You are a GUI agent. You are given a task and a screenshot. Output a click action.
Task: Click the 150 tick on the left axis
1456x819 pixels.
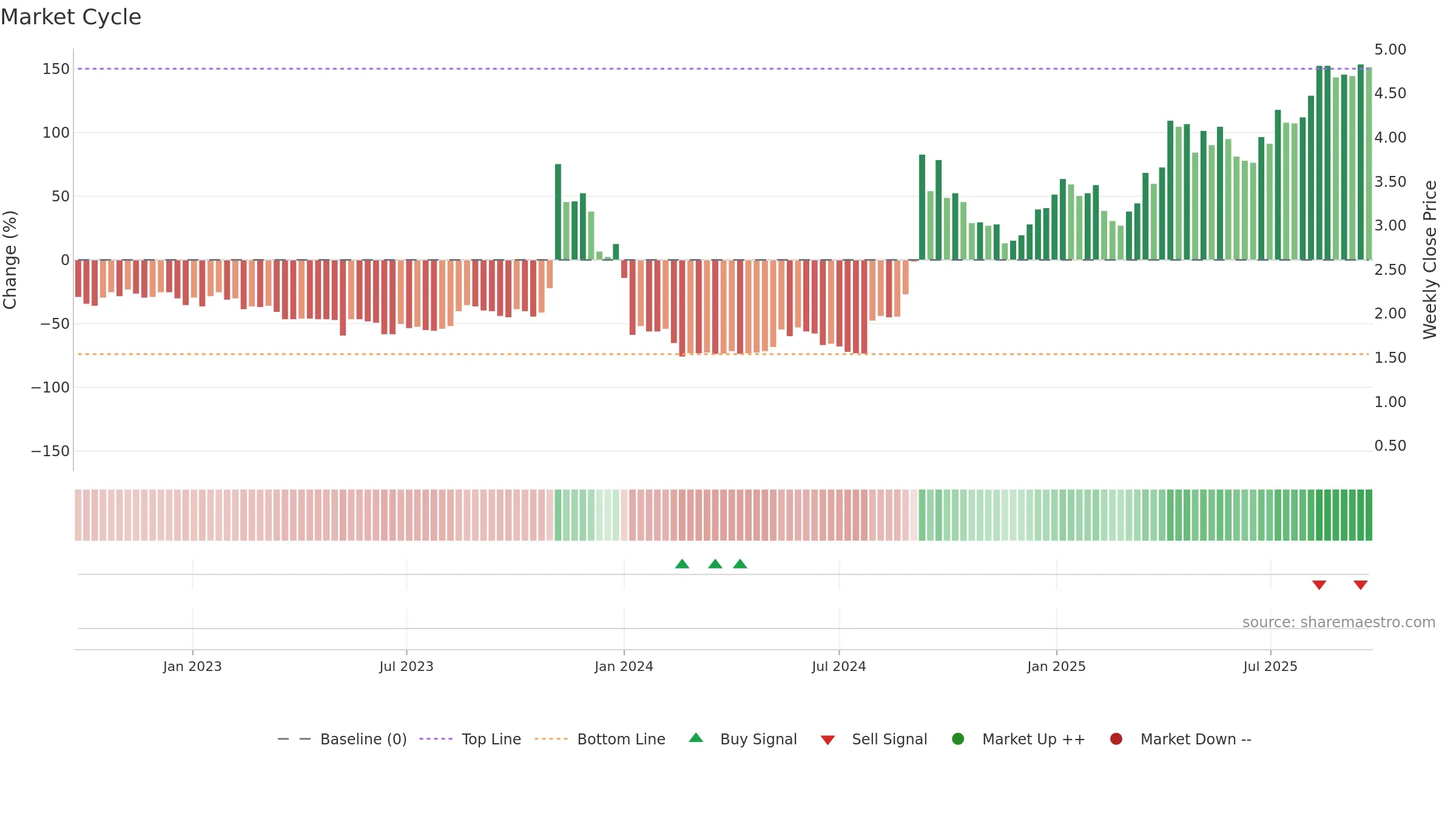56,69
